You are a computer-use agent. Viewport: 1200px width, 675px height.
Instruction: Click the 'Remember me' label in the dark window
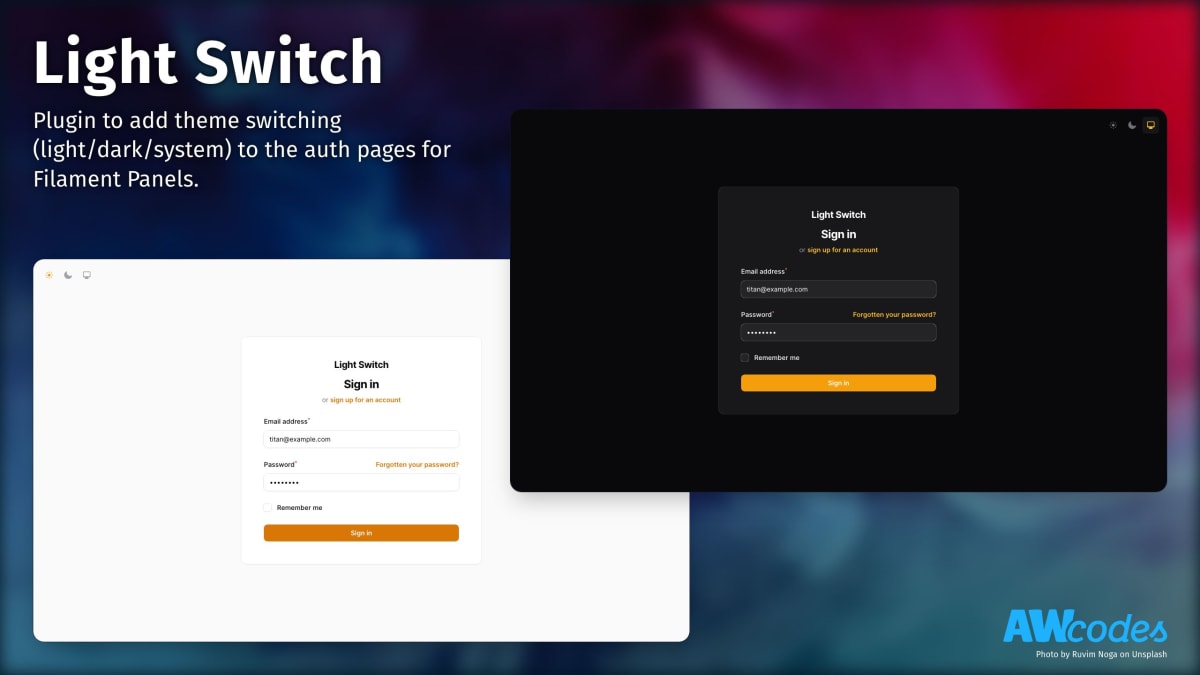776,358
